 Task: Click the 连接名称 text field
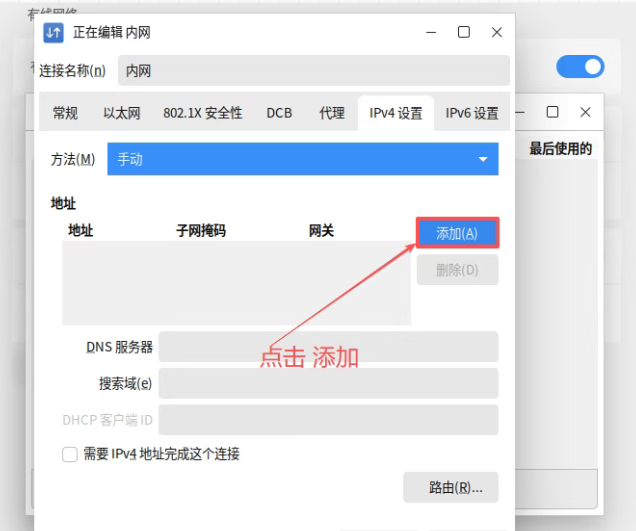[x=313, y=71]
